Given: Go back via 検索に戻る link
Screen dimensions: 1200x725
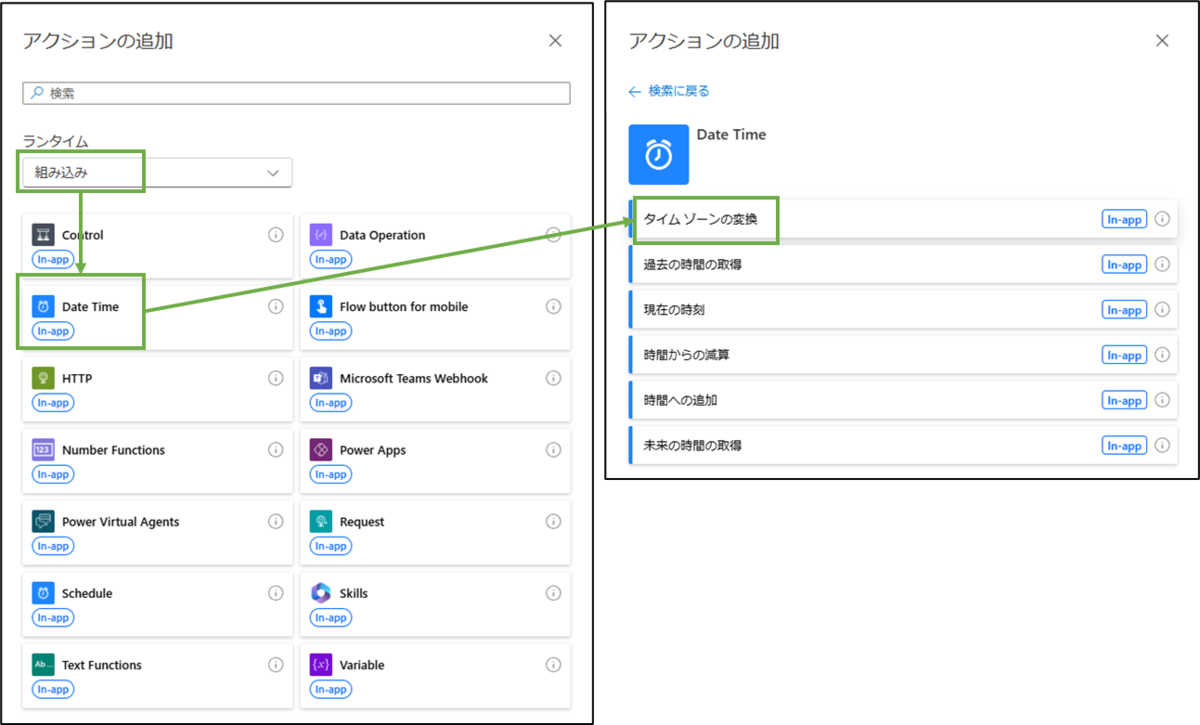Looking at the screenshot, I should click(669, 91).
